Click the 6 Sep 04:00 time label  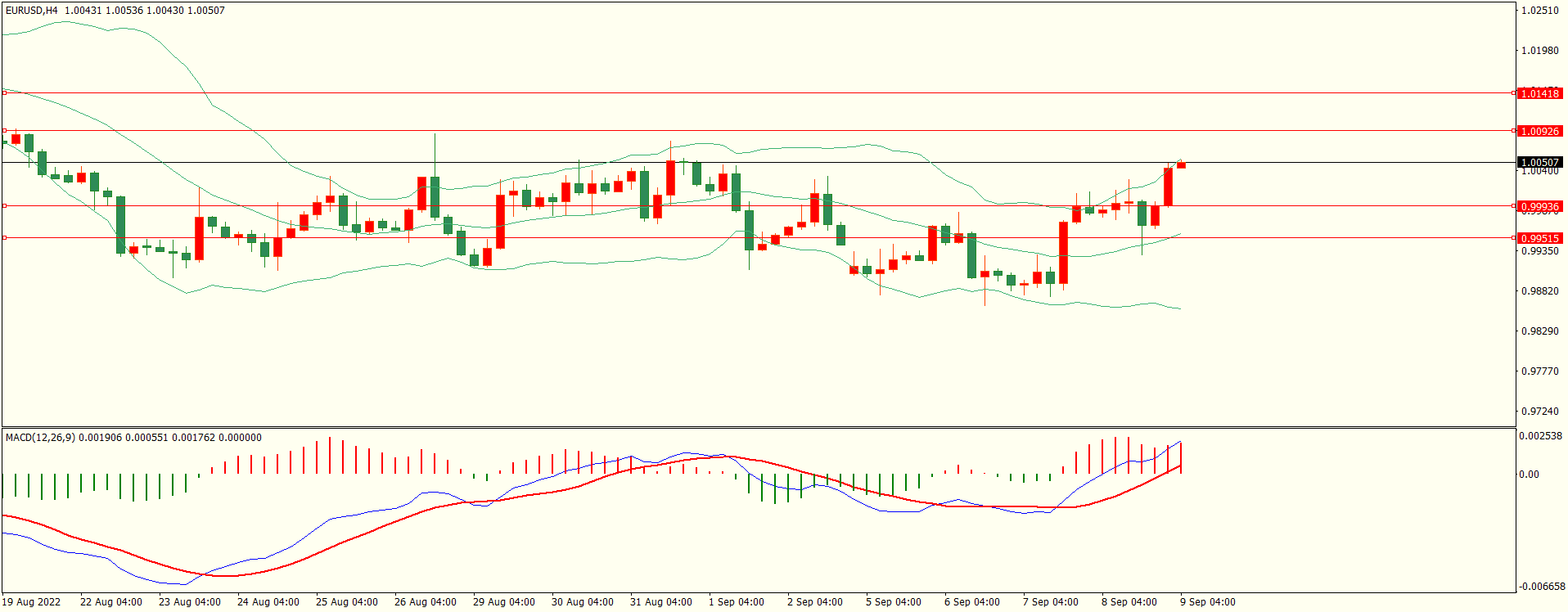click(972, 602)
